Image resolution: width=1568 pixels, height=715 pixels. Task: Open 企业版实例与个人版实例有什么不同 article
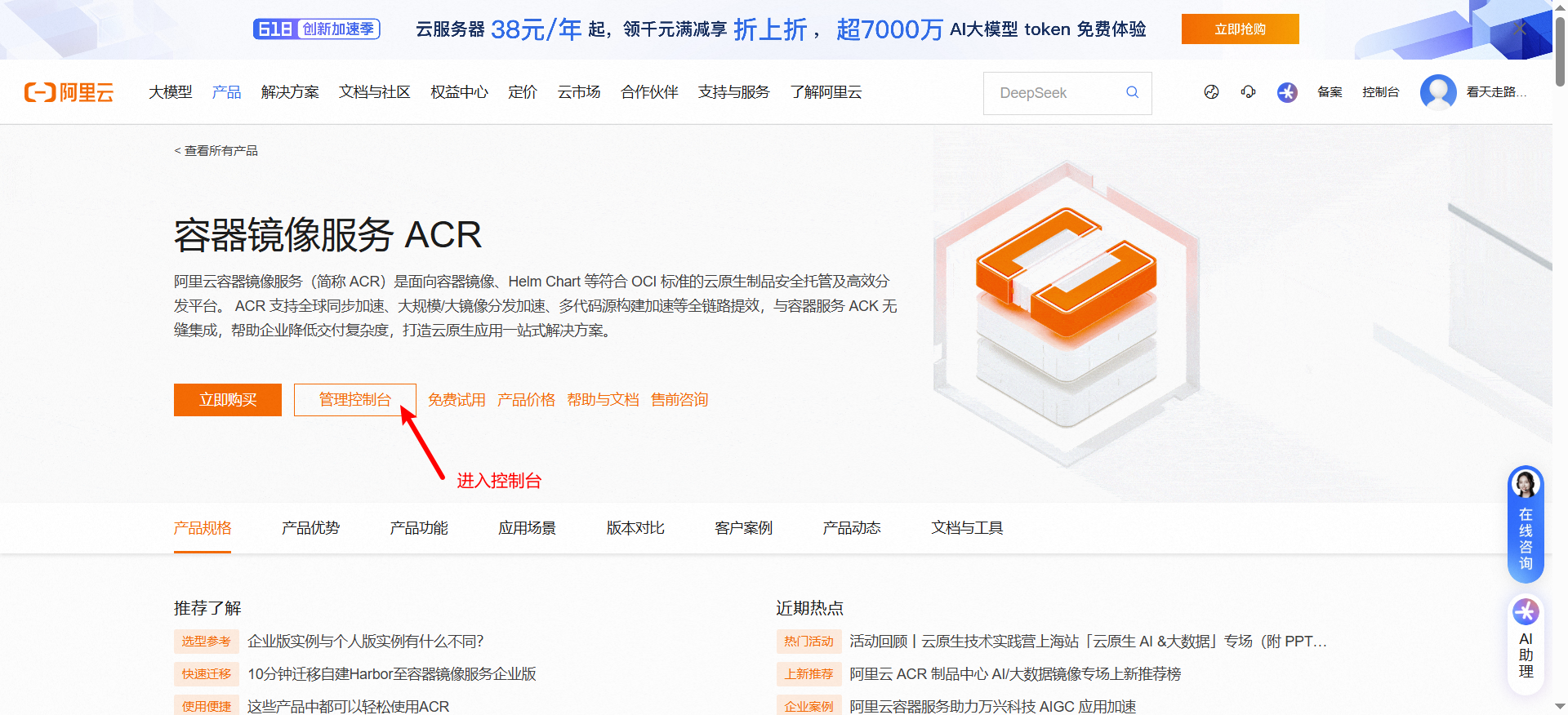366,642
